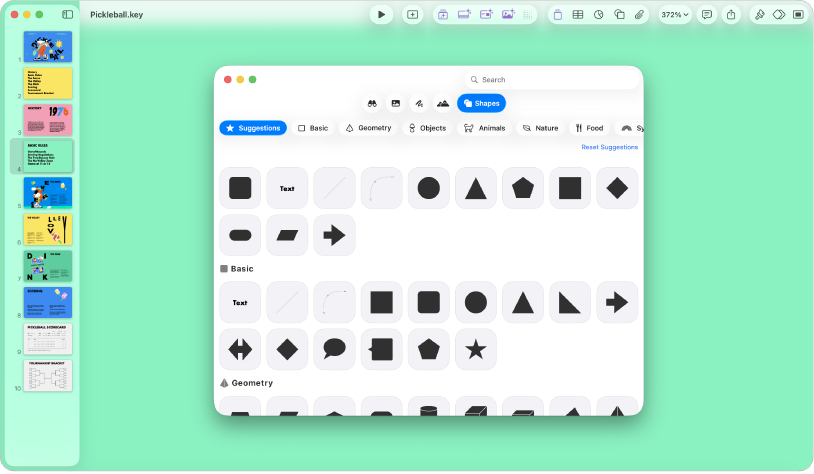Viewport: 814px width, 474px height.
Task: Play the slideshow from the toolbar
Action: (381, 15)
